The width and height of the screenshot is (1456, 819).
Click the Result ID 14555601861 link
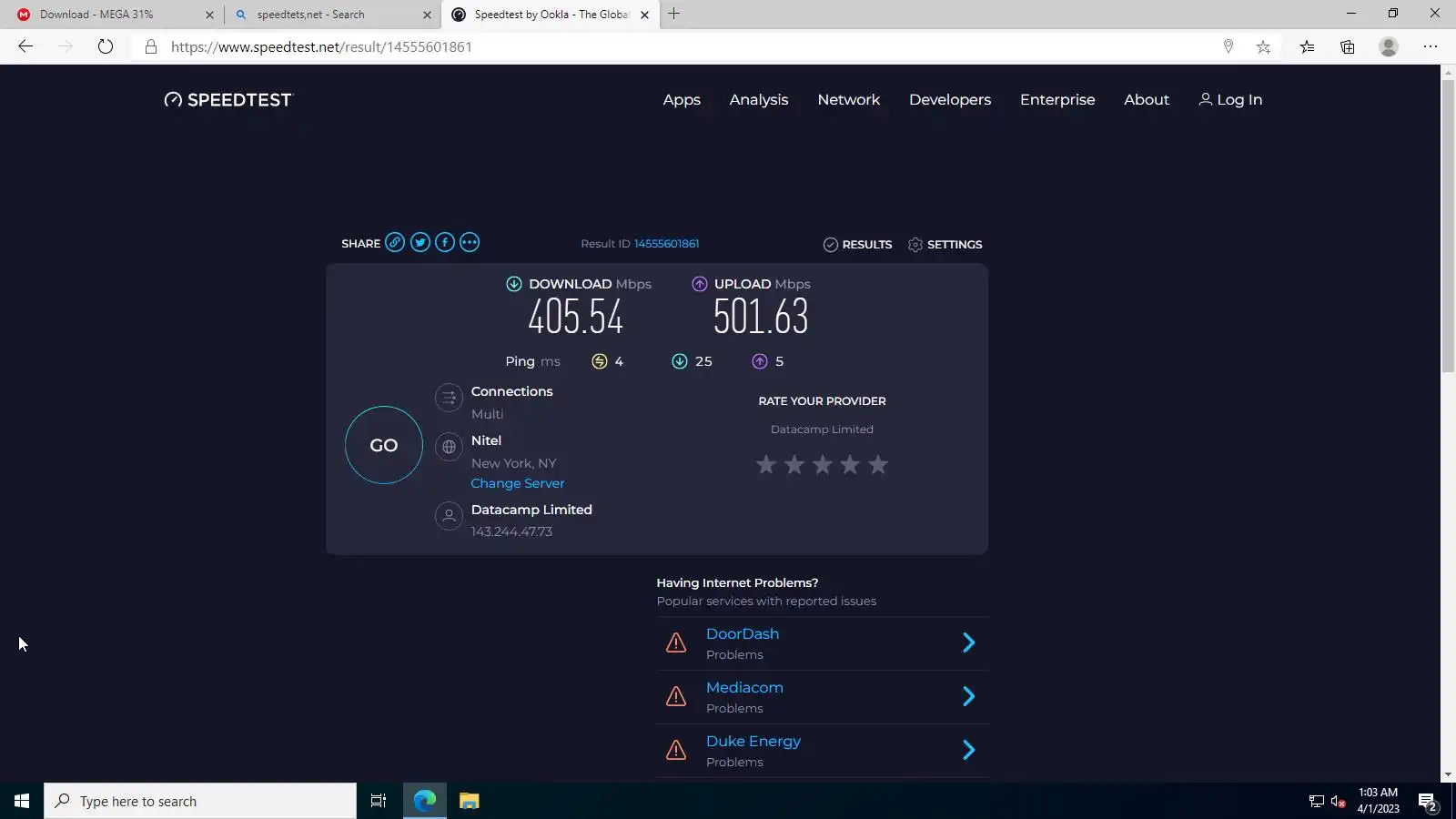pos(666,244)
